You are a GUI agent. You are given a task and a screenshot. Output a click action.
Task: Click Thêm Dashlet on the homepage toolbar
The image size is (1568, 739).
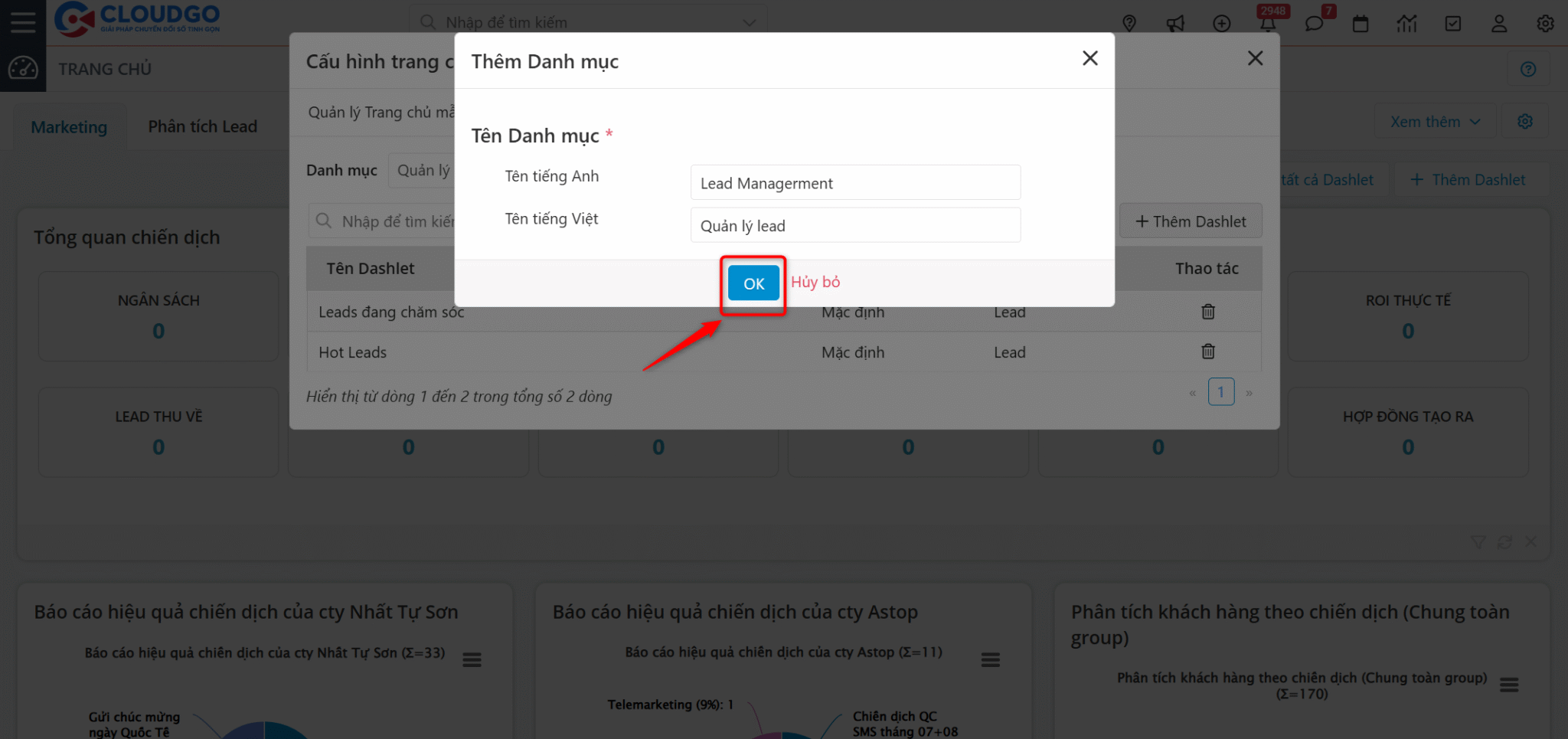click(1468, 180)
